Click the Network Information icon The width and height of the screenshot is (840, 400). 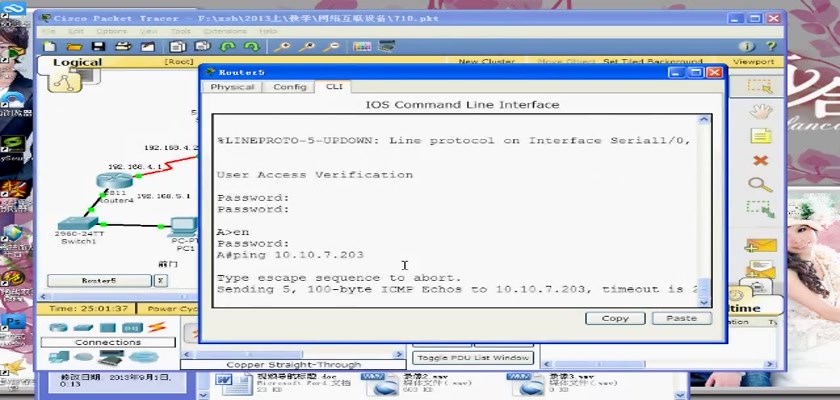tap(747, 47)
